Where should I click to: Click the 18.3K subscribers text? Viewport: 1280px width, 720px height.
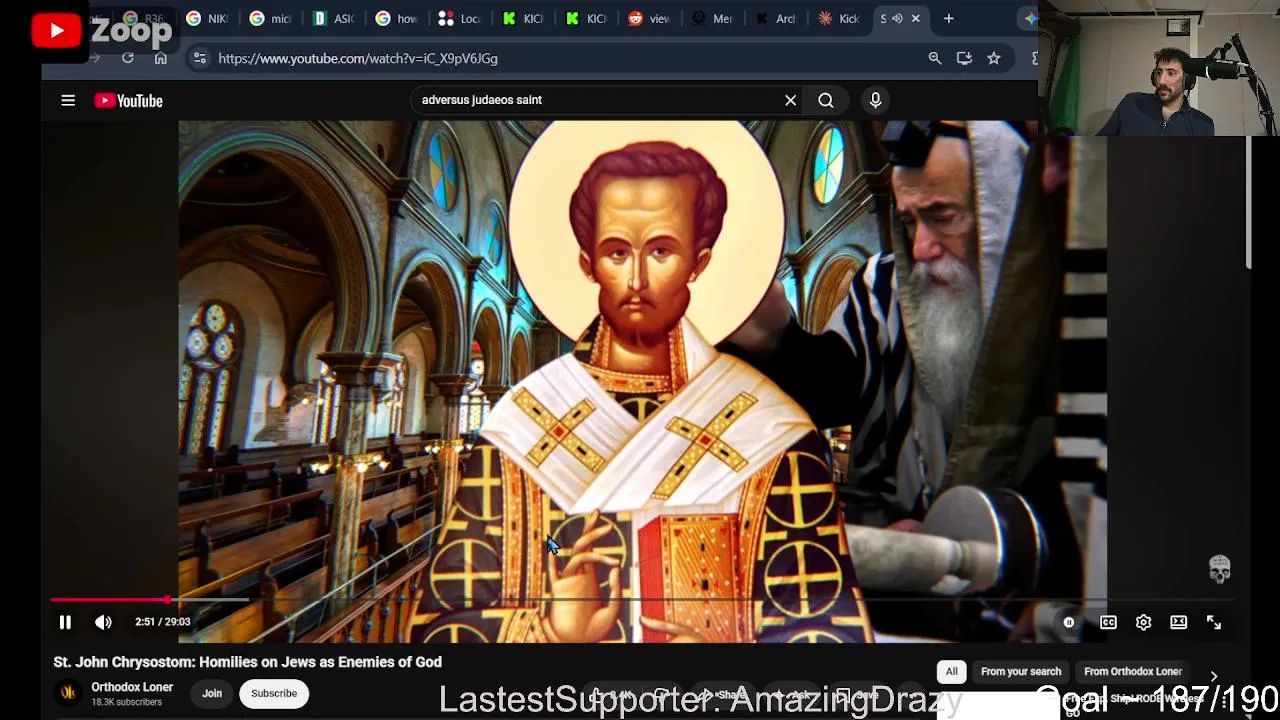(x=127, y=702)
